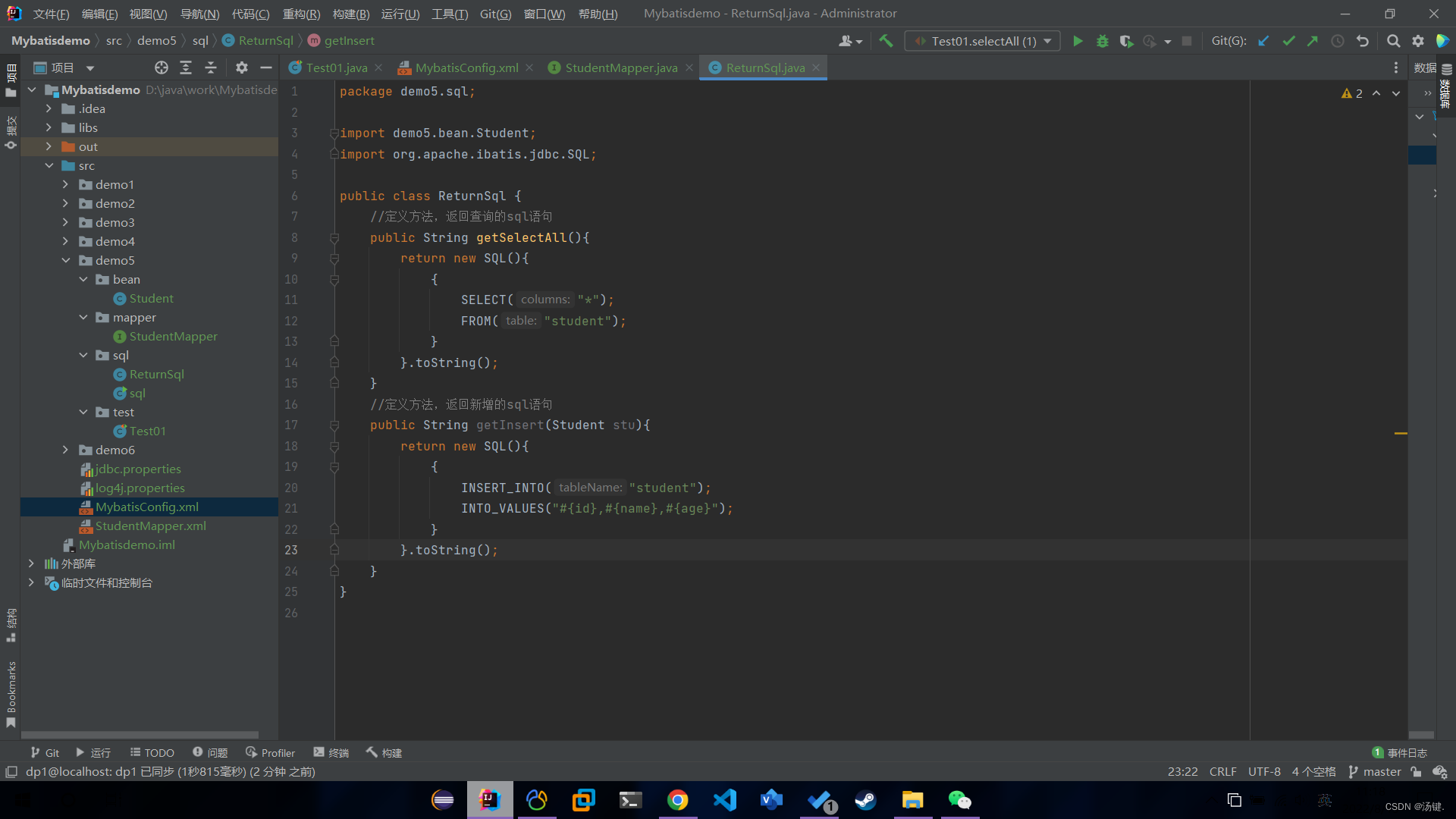Switch to Test01.java tab

(x=337, y=67)
